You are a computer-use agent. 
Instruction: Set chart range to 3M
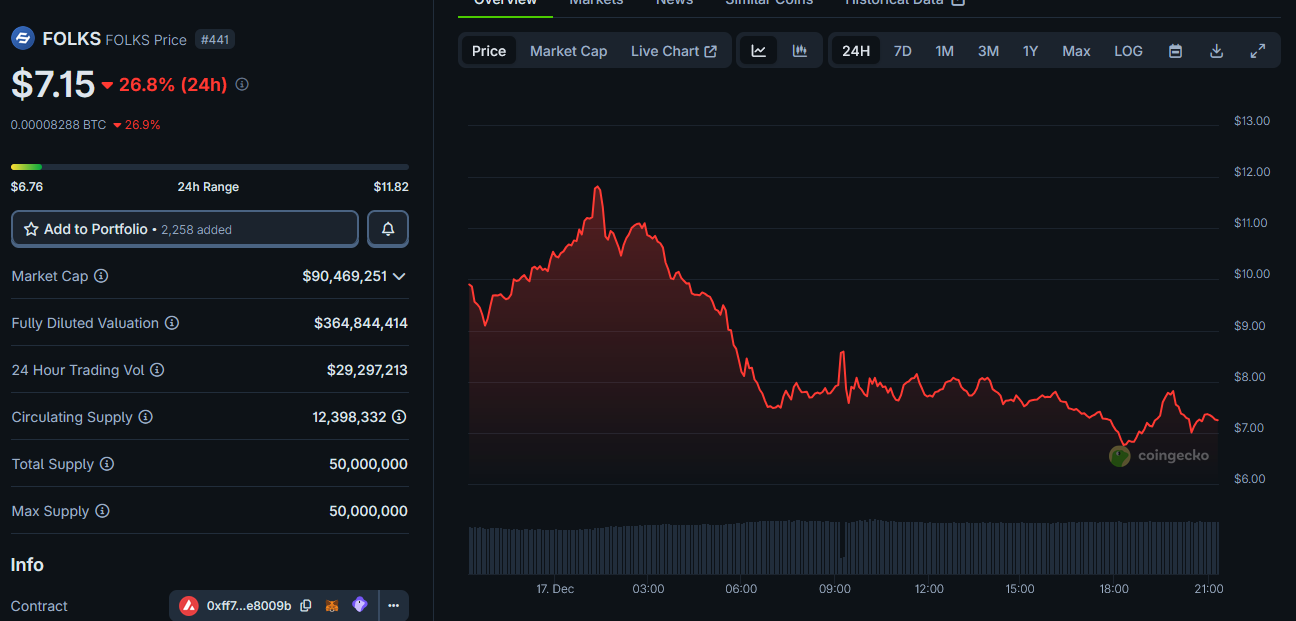point(988,51)
